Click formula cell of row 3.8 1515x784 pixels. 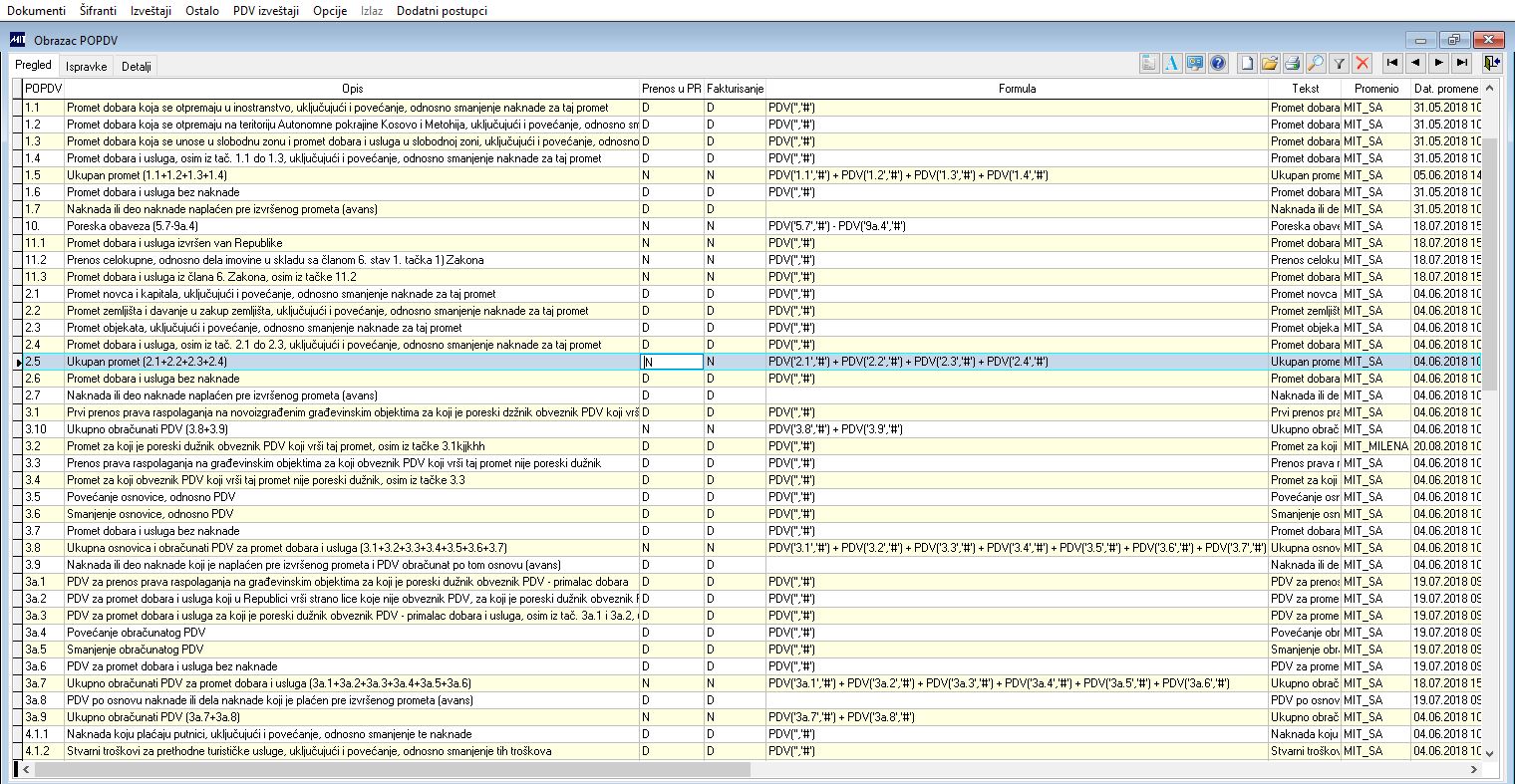click(x=1017, y=548)
